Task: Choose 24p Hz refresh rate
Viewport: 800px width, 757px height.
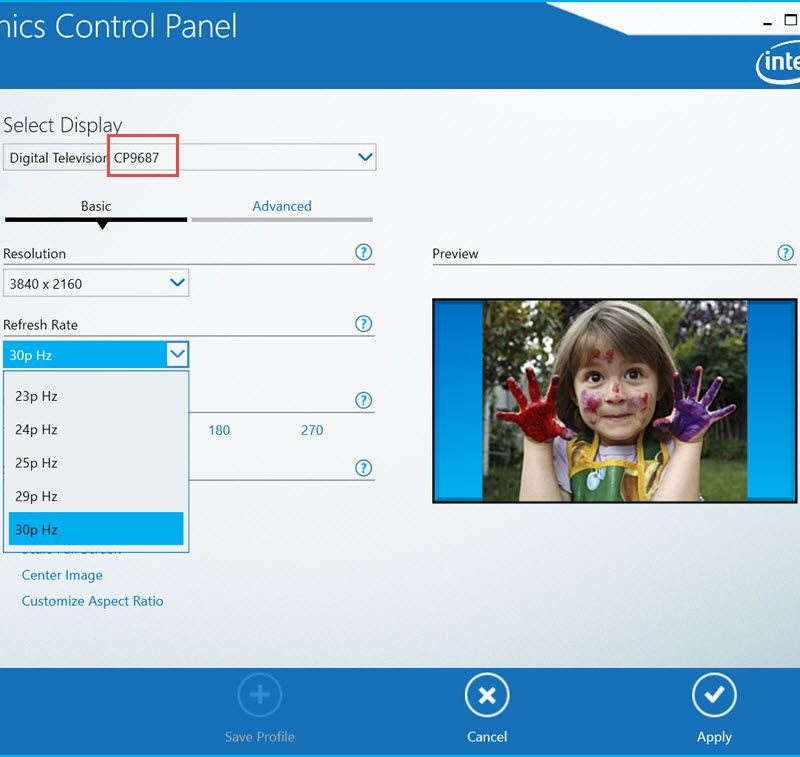Action: pyautogui.click(x=96, y=430)
